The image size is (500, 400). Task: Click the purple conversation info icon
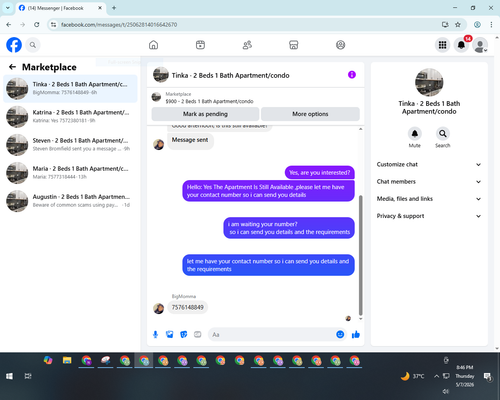coord(352,75)
